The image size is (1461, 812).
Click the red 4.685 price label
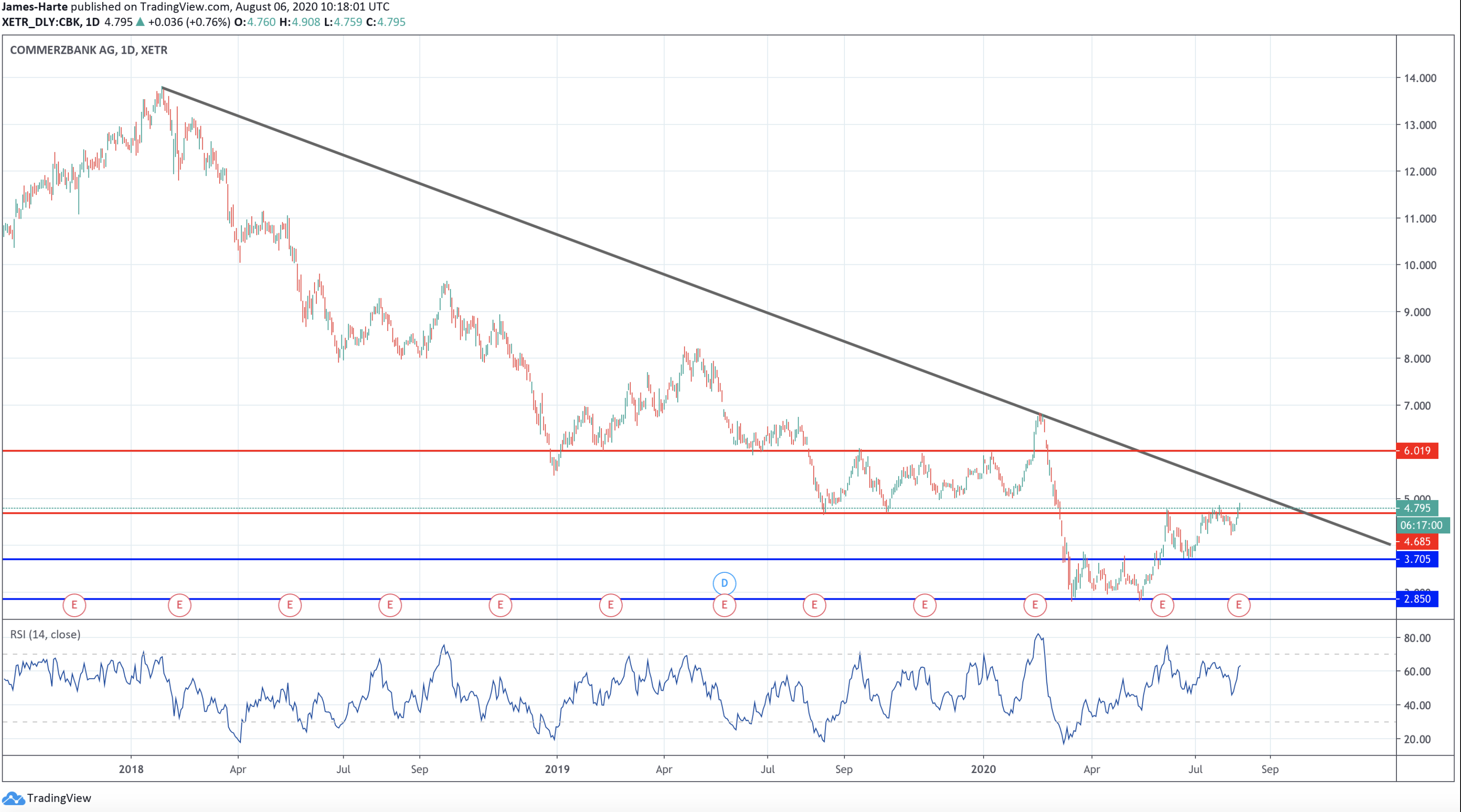click(1417, 542)
